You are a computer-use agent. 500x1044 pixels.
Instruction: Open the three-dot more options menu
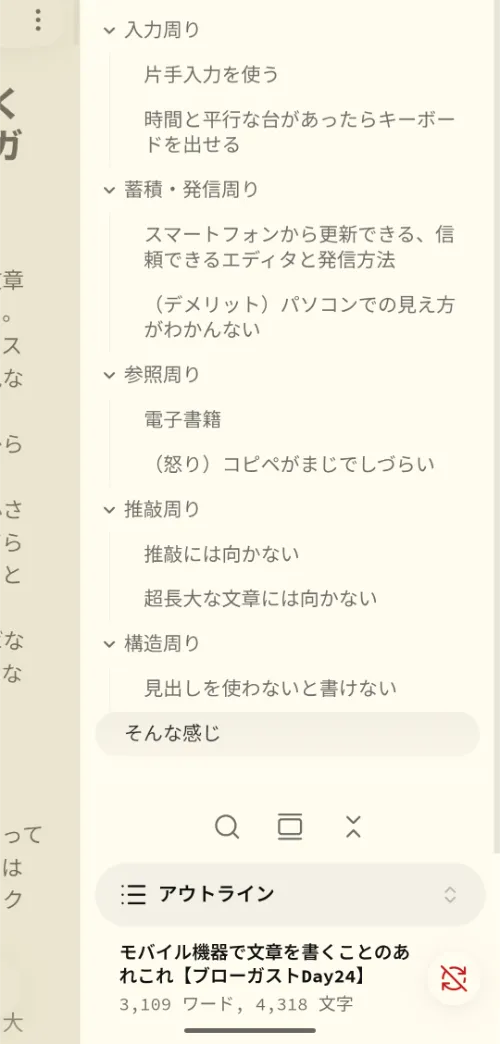pyautogui.click(x=38, y=20)
